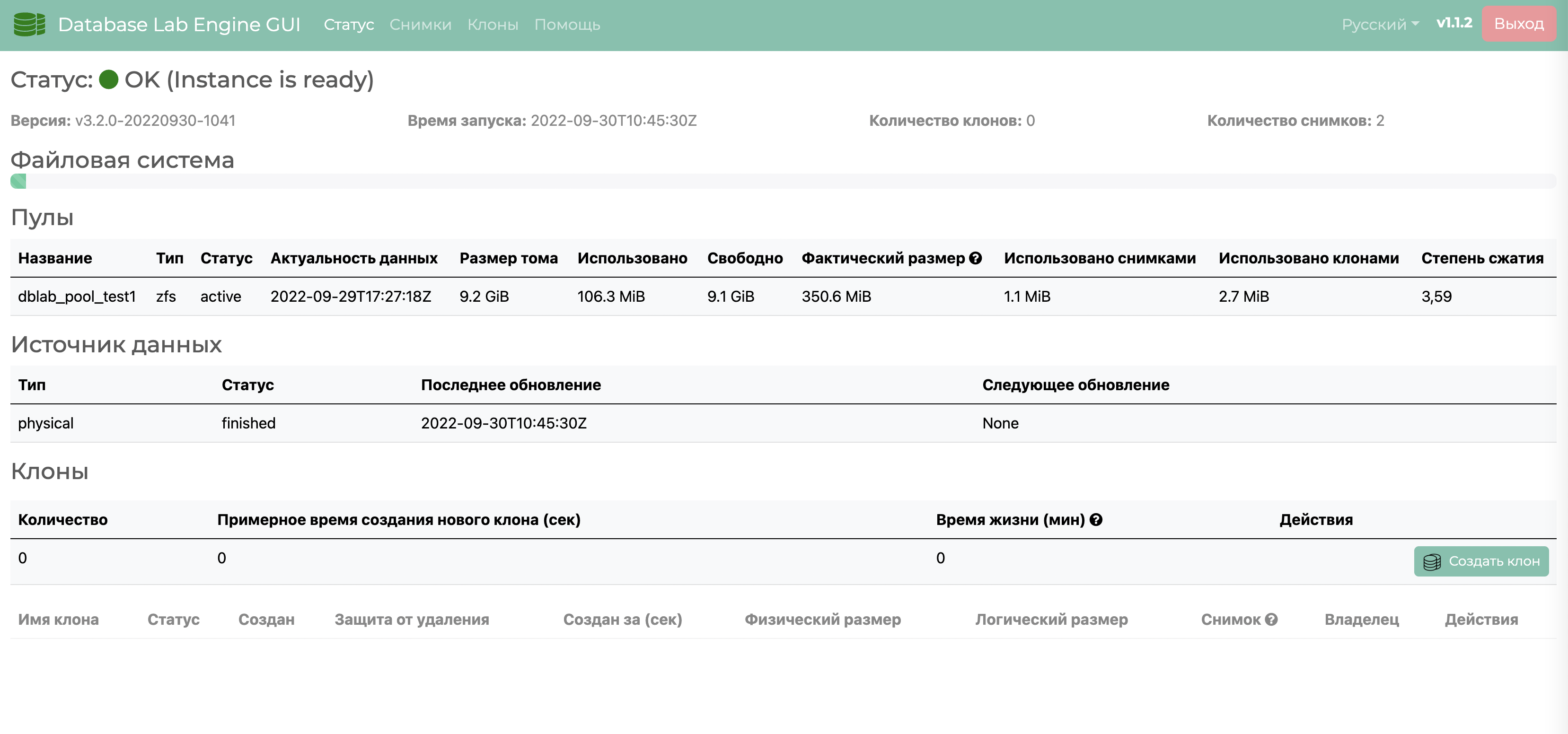Click the Следующее обновление column header
1568x734 pixels.
coord(1075,384)
